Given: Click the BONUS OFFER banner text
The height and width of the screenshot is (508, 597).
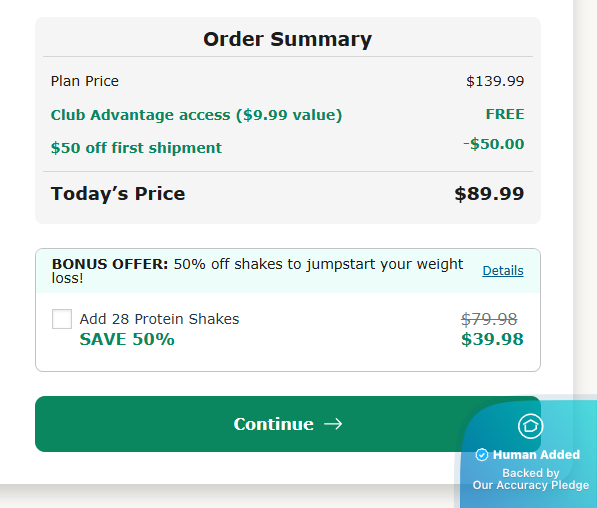Looking at the screenshot, I should (x=257, y=271).
